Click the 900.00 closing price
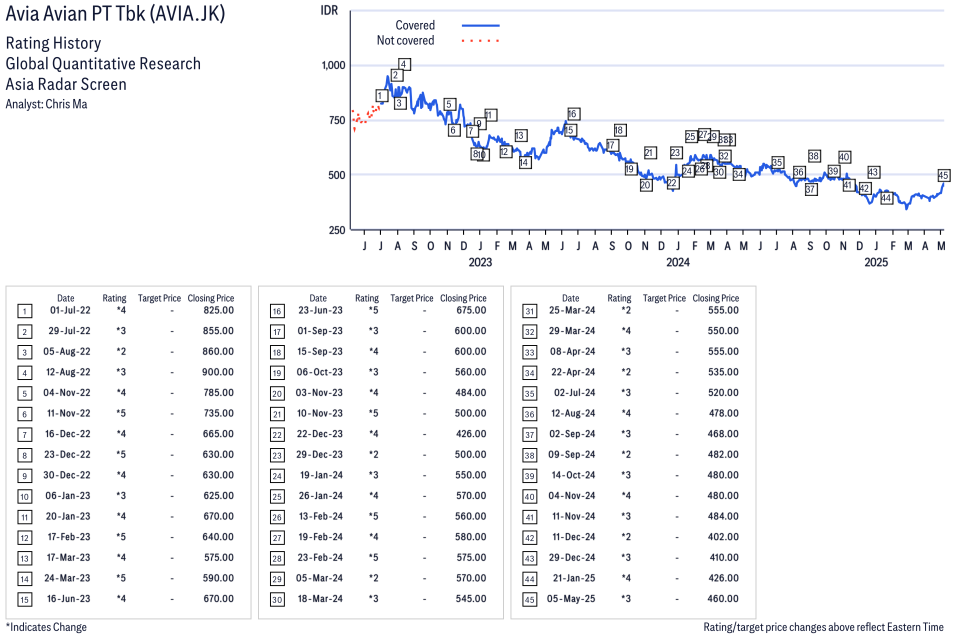 coord(218,372)
